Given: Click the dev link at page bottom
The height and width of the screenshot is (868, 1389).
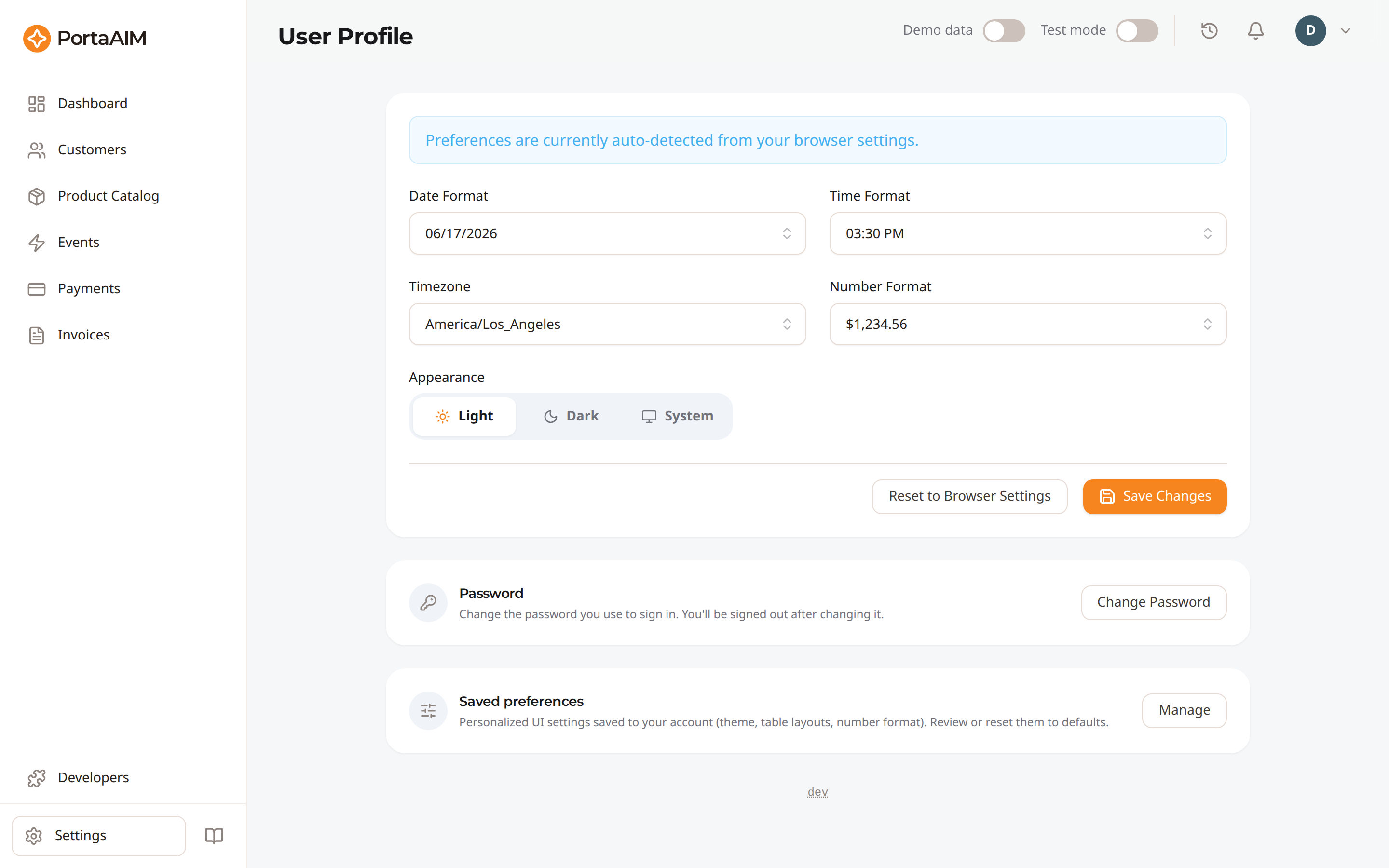Looking at the screenshot, I should [817, 792].
